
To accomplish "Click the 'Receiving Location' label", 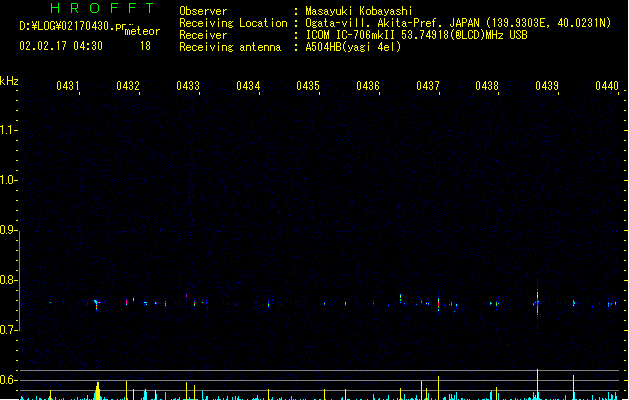I will click(233, 23).
